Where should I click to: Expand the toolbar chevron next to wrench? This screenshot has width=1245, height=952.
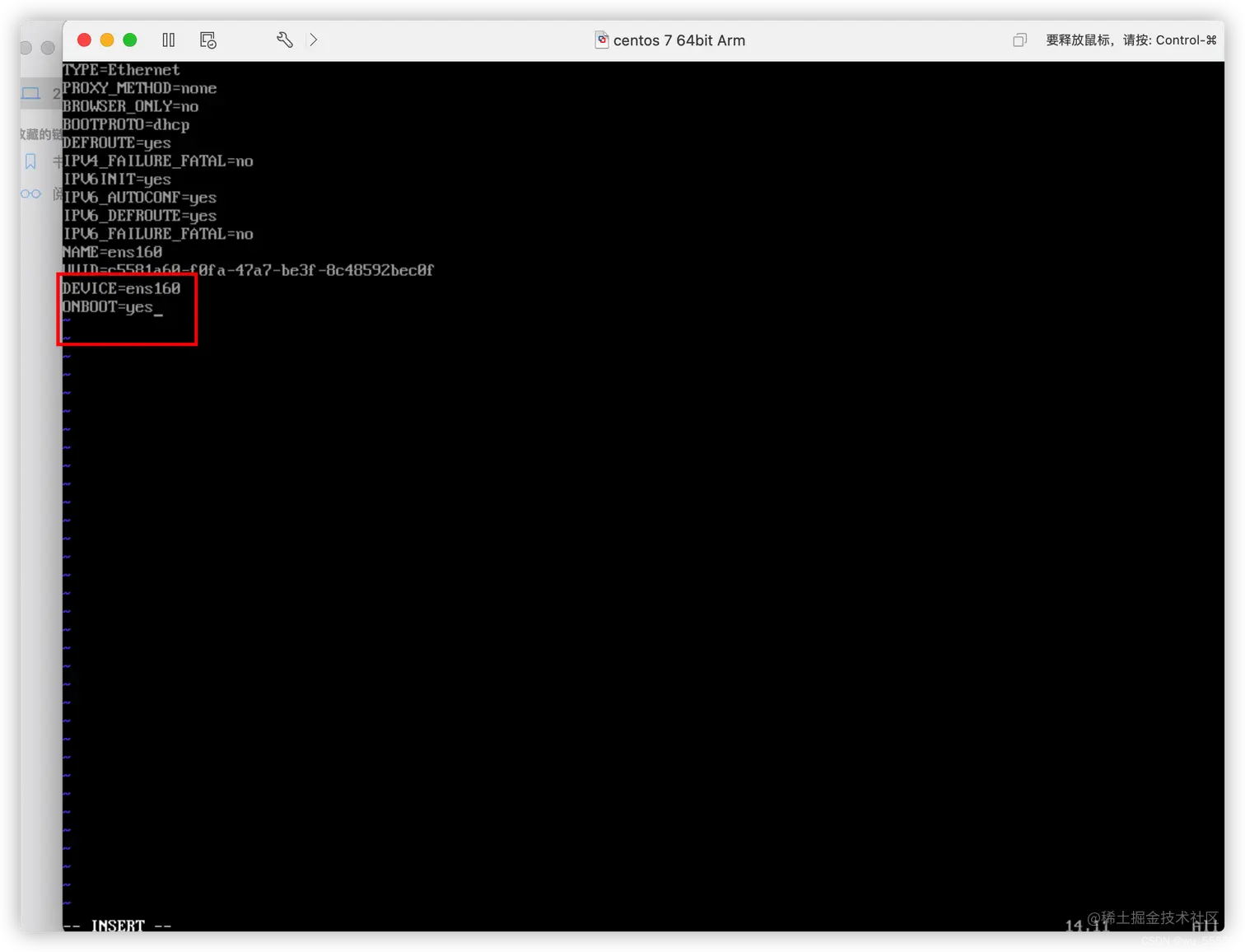314,40
